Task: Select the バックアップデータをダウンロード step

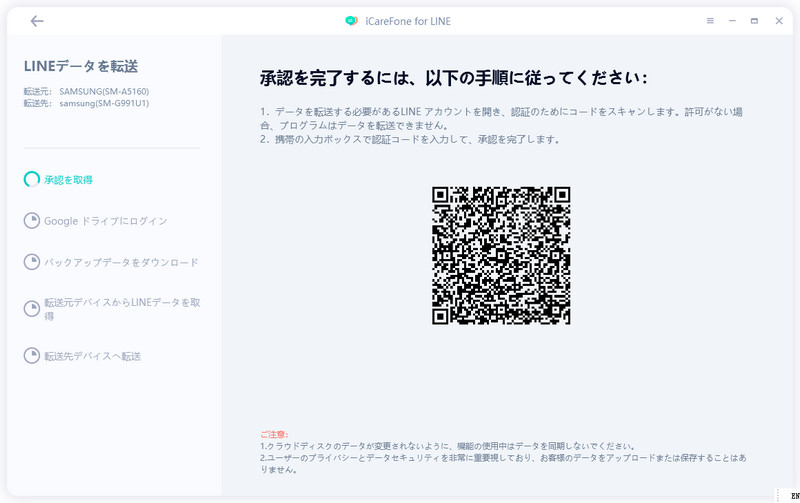Action: tap(121, 262)
